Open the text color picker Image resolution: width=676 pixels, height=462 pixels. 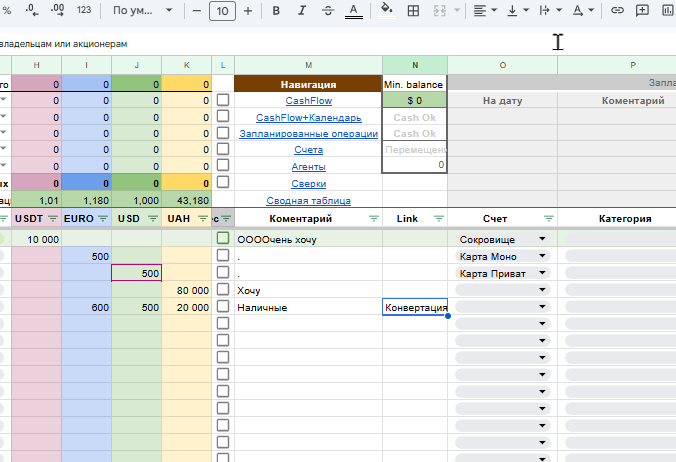(x=354, y=11)
